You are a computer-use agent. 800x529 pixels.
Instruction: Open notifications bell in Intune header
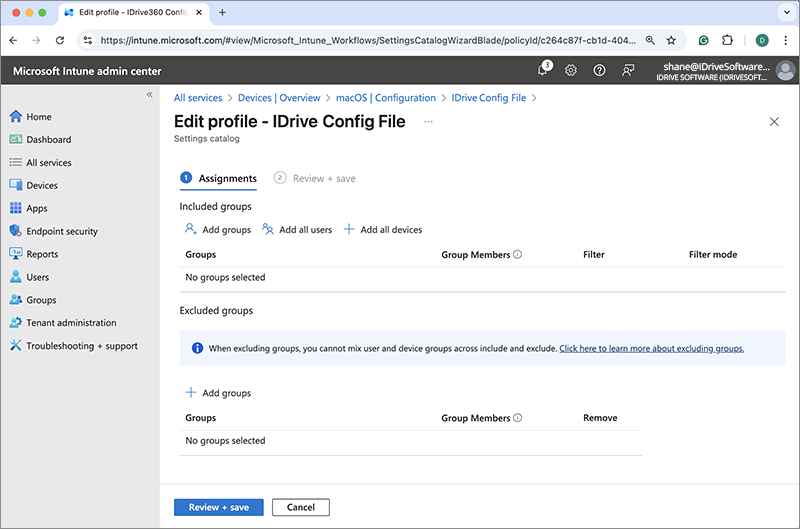click(x=543, y=70)
